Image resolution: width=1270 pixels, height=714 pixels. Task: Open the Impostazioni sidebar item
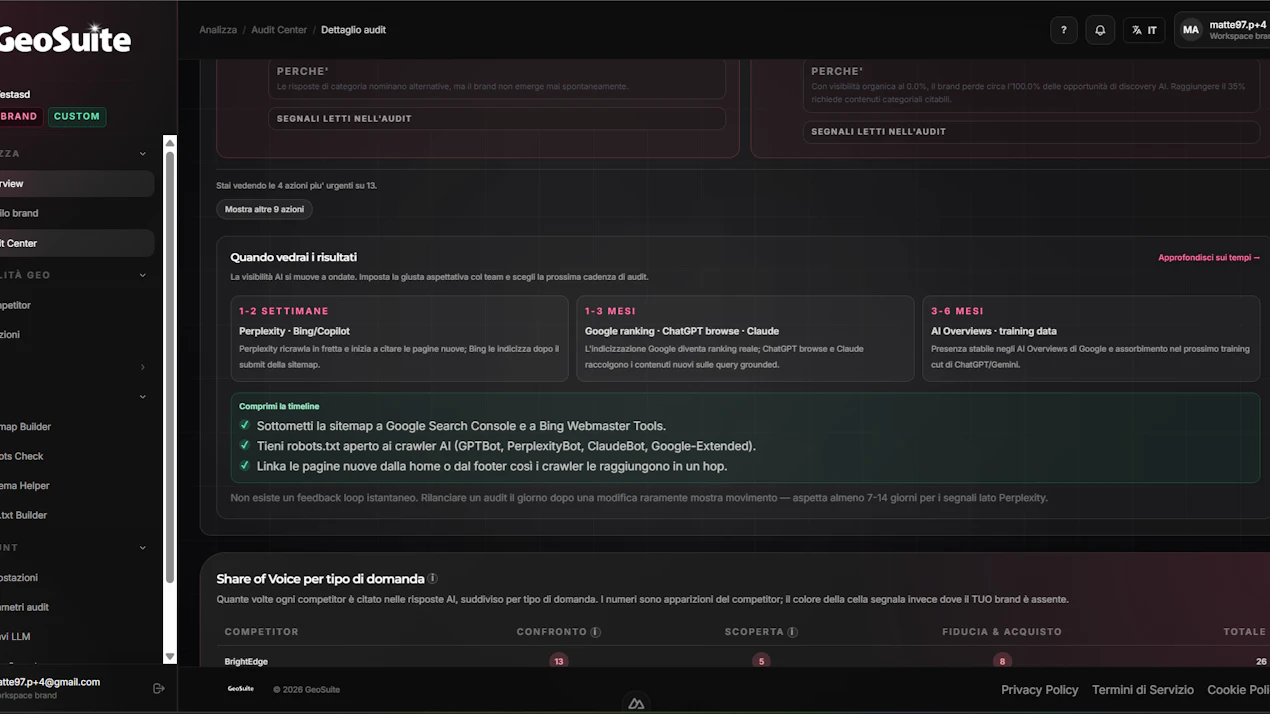point(75,578)
